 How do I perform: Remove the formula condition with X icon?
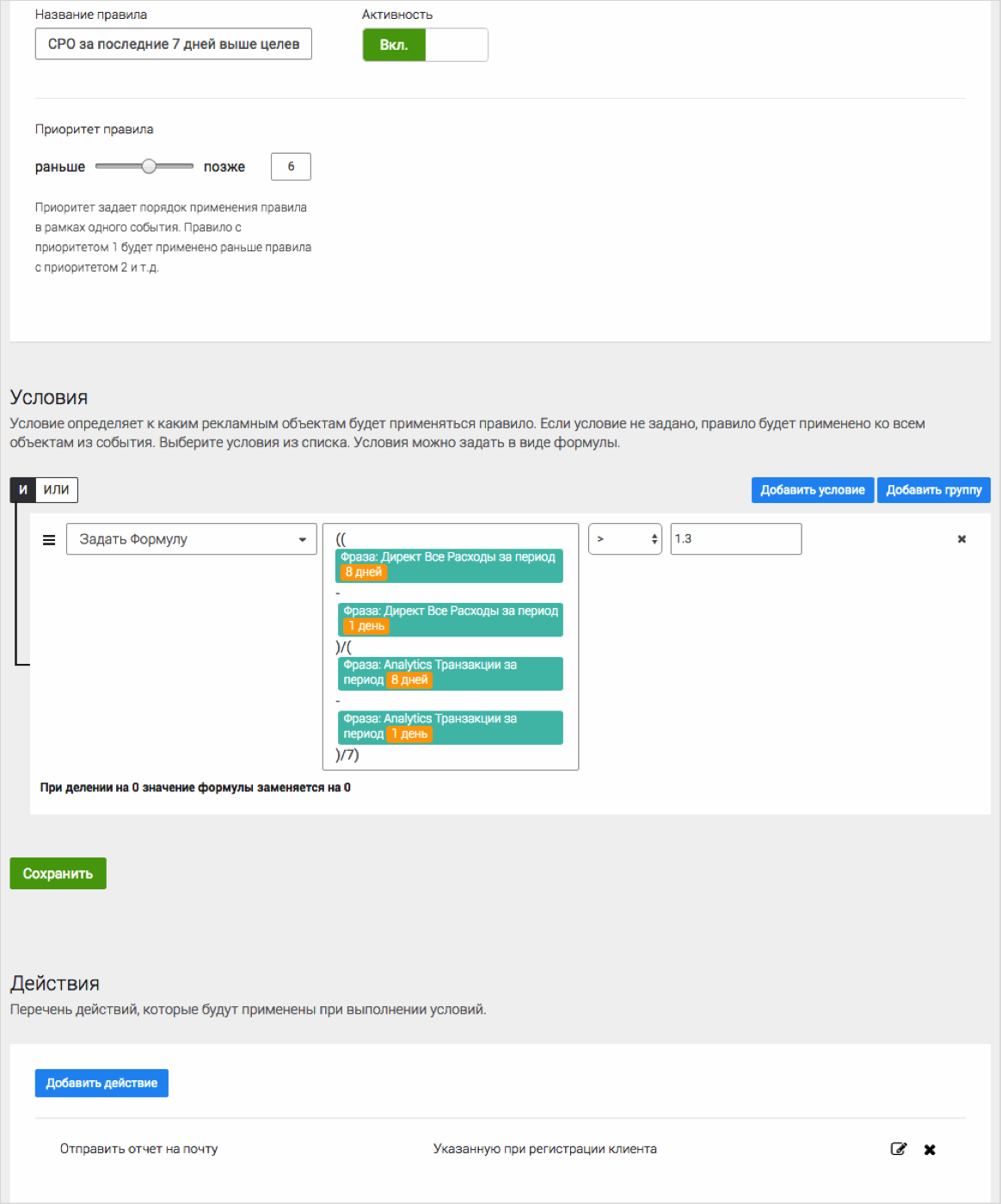(961, 539)
